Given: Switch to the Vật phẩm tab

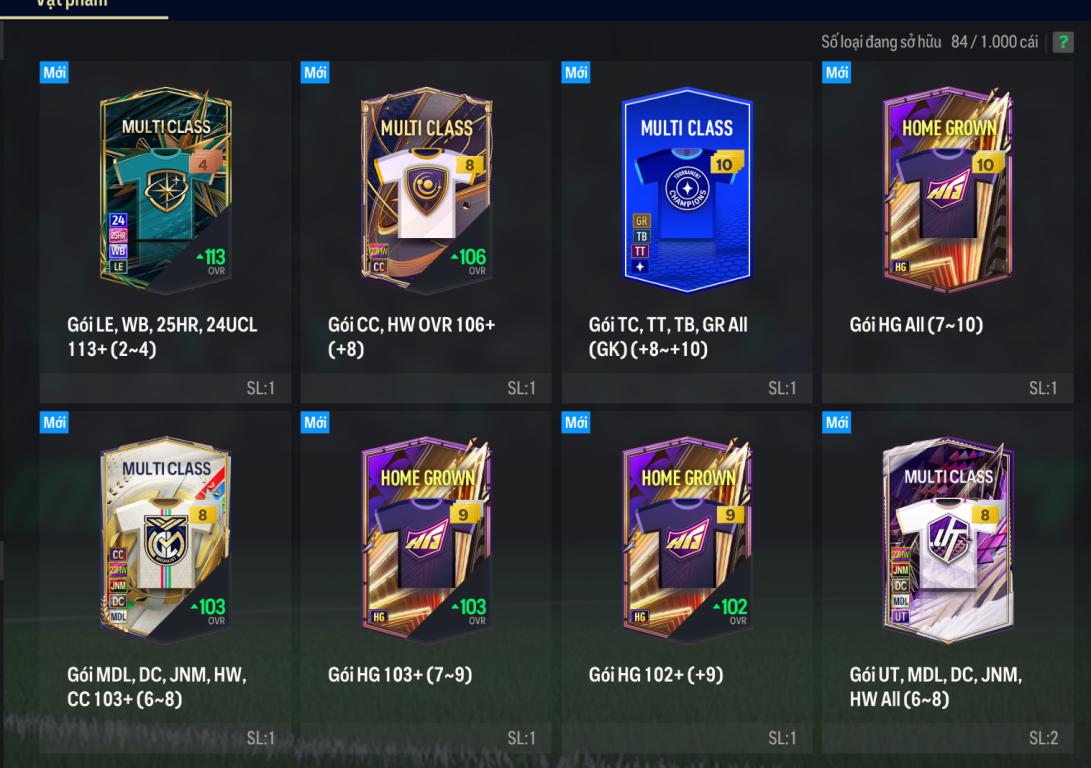Looking at the screenshot, I should [72, 4].
